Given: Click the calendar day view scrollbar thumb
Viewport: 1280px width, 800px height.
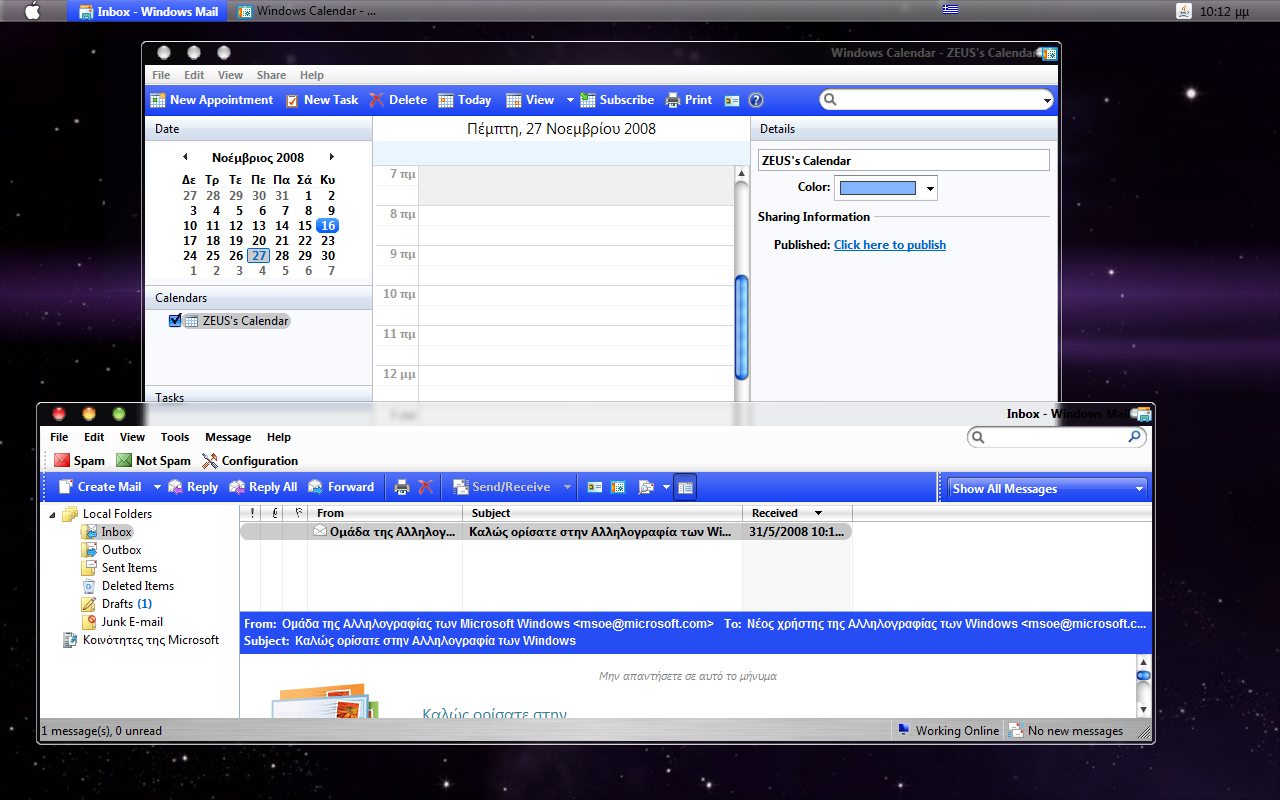Looking at the screenshot, I should tap(741, 327).
